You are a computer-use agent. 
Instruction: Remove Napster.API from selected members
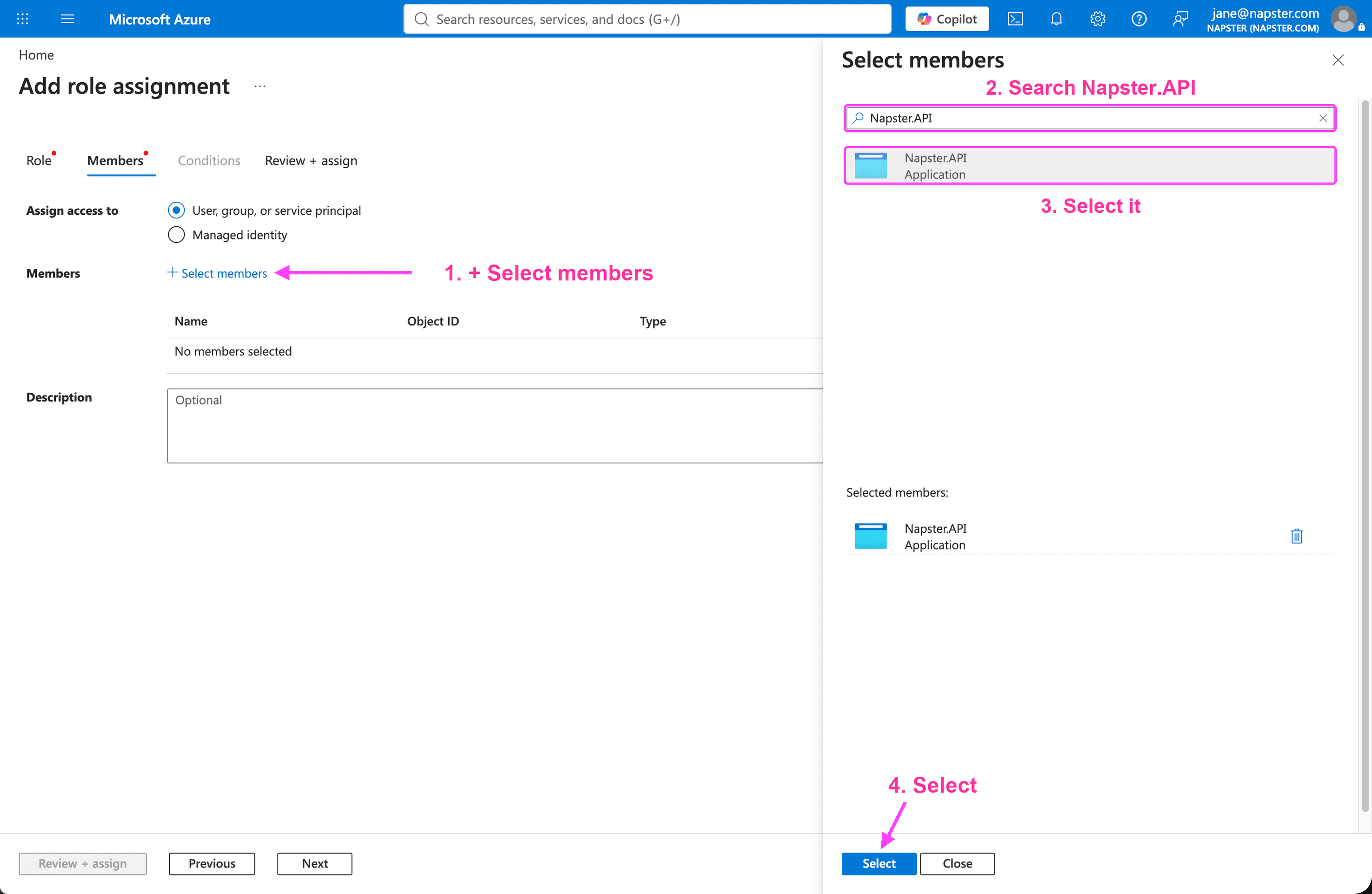point(1297,536)
